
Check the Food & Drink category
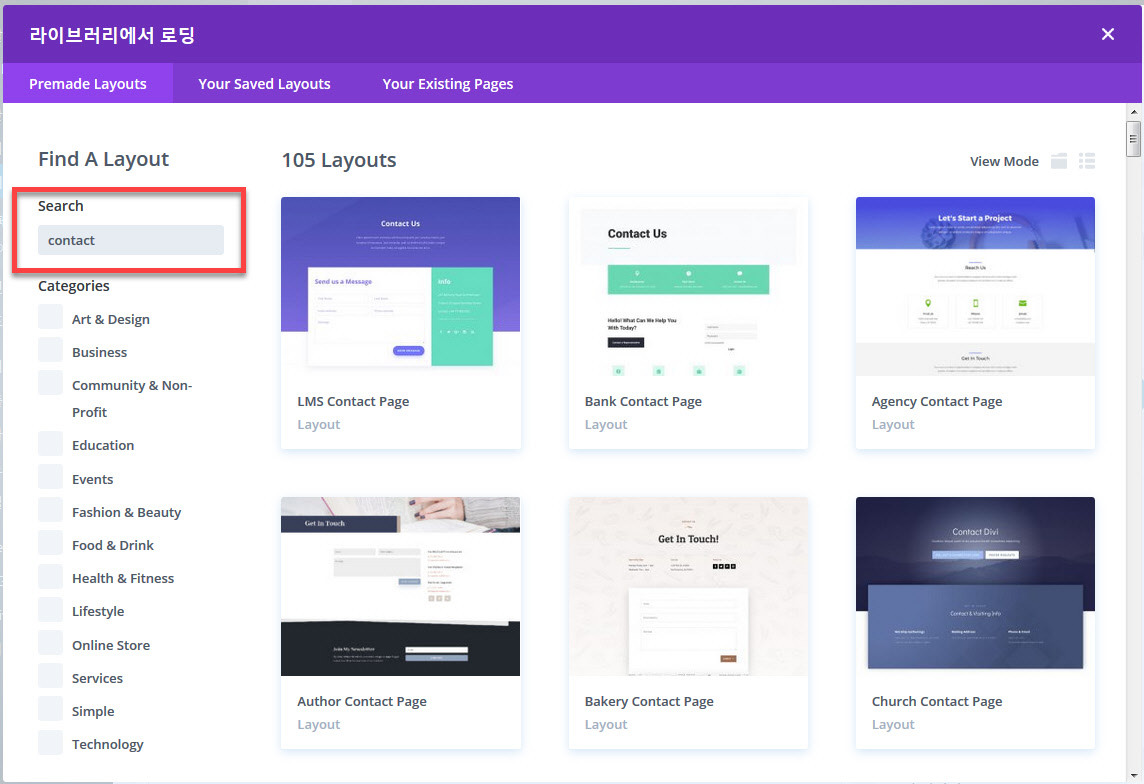[x=49, y=544]
